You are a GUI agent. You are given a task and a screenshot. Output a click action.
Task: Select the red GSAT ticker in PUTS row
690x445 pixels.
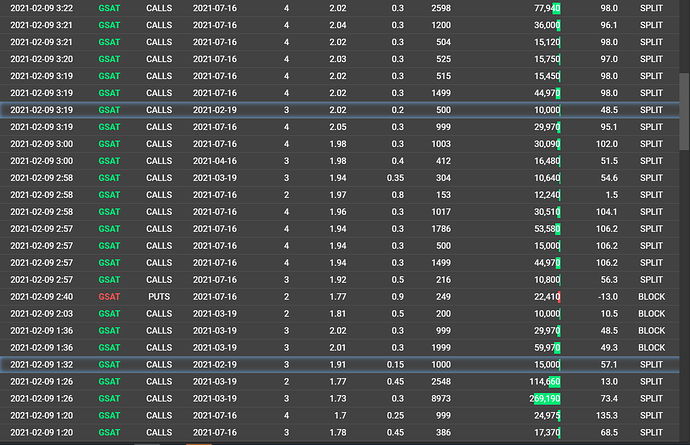[x=109, y=297]
